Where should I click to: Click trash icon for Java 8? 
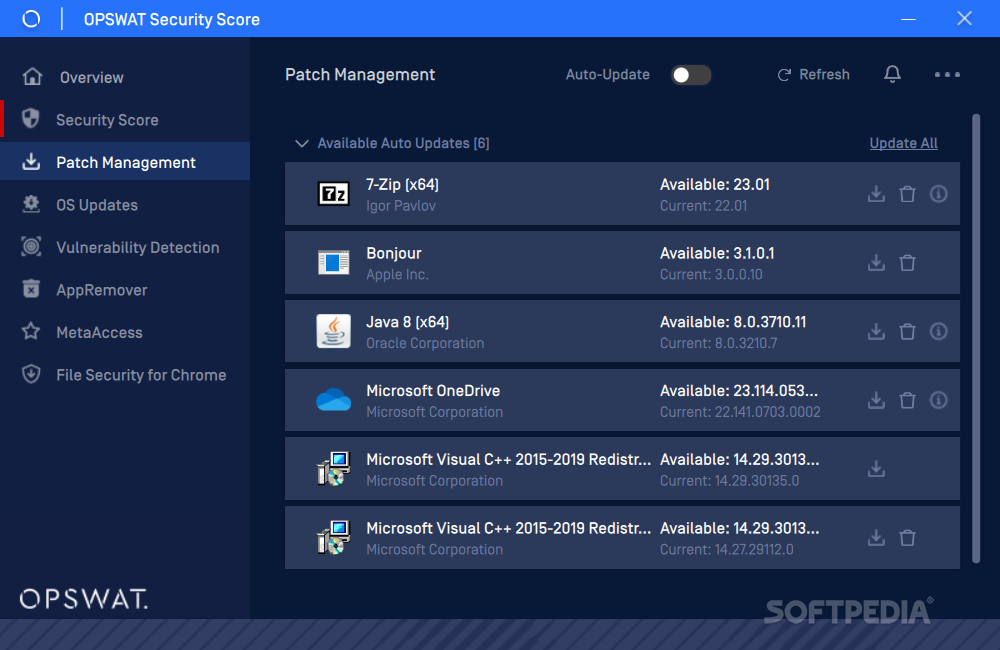tap(908, 331)
